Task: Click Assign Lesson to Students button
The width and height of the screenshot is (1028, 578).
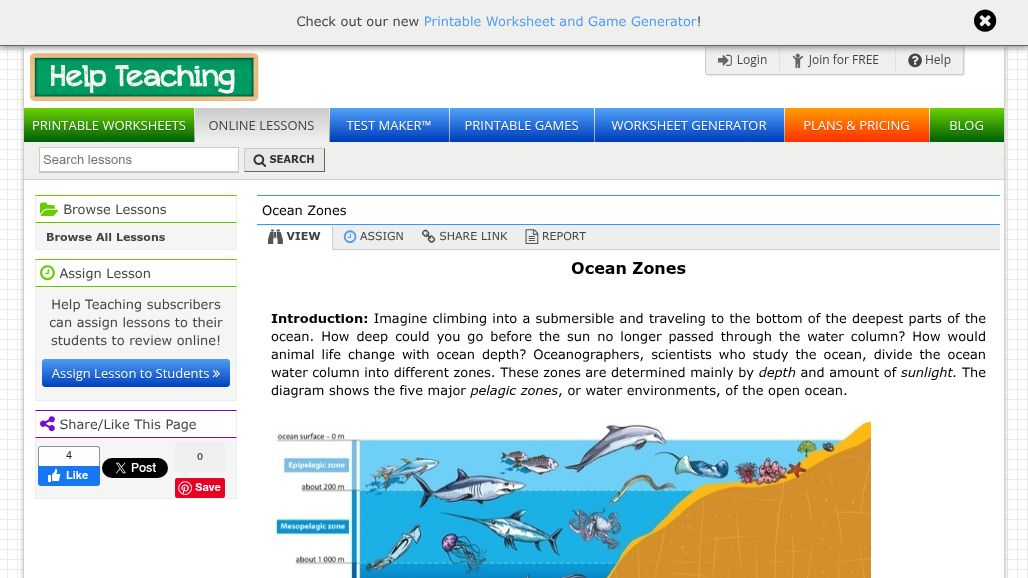Action: click(x=135, y=373)
